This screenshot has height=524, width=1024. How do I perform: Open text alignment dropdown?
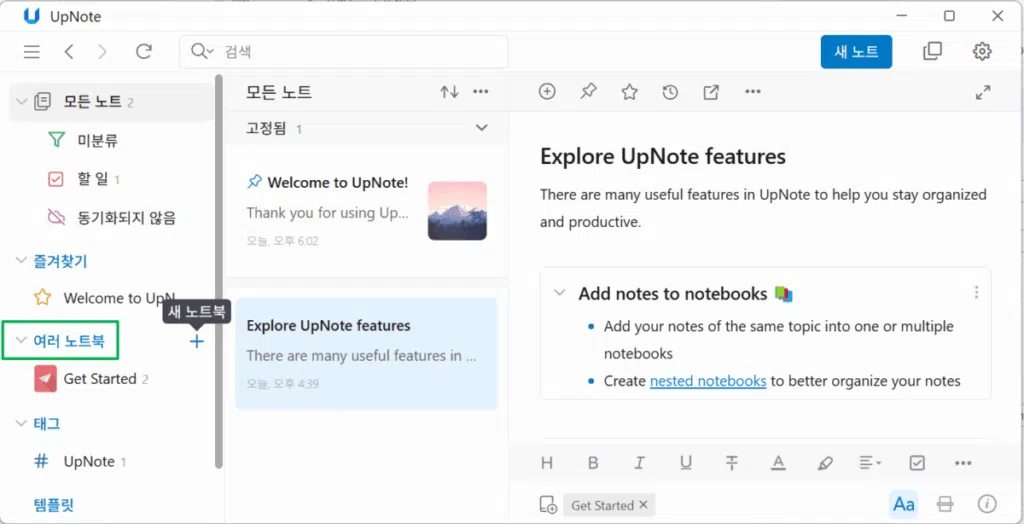click(x=871, y=463)
